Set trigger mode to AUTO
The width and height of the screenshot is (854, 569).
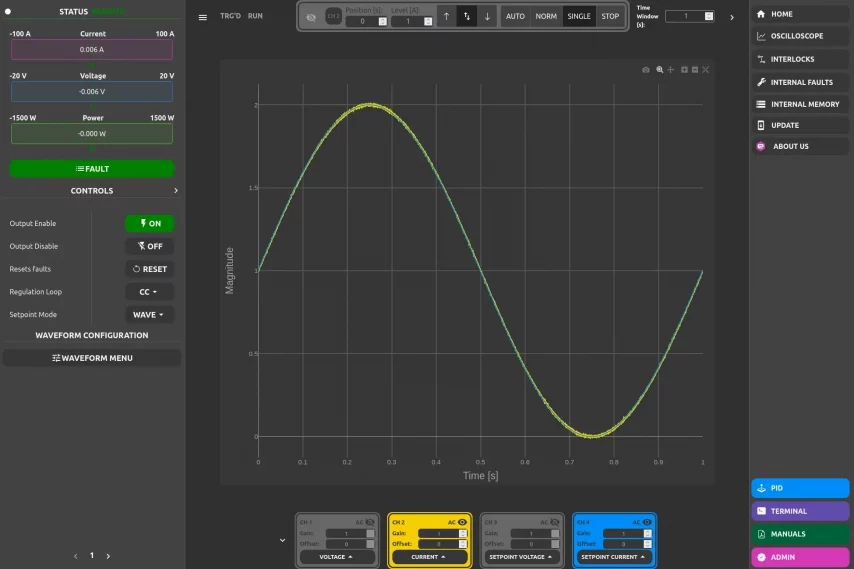click(515, 16)
